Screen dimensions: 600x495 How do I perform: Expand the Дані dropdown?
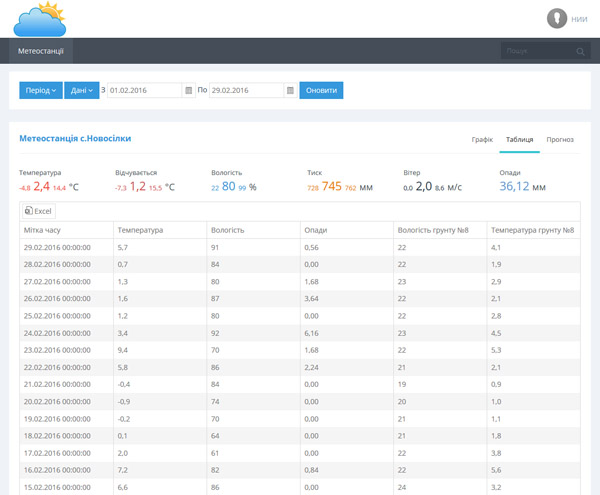82,90
